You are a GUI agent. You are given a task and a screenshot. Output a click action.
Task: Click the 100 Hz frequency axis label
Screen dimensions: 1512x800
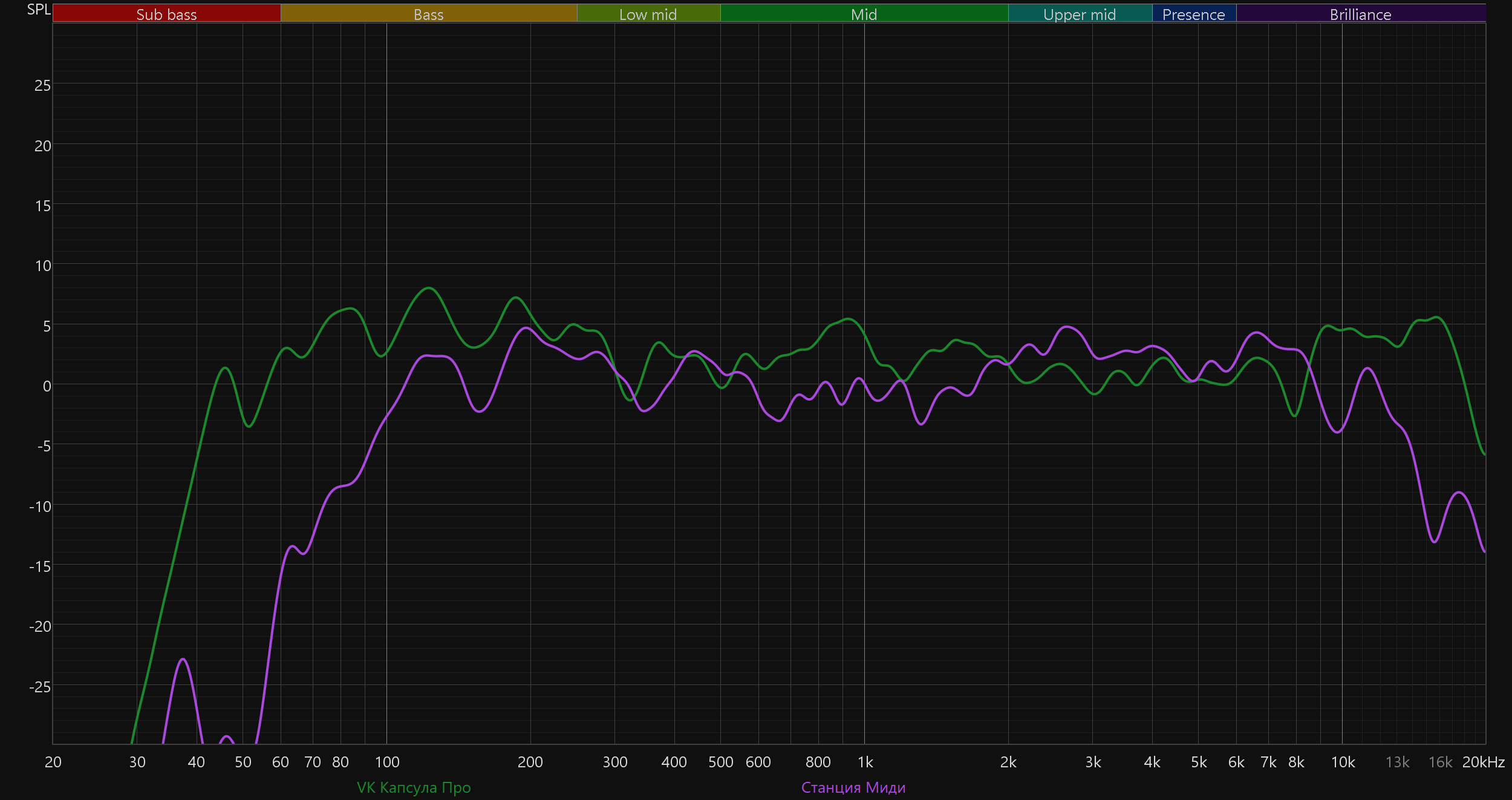(x=387, y=762)
